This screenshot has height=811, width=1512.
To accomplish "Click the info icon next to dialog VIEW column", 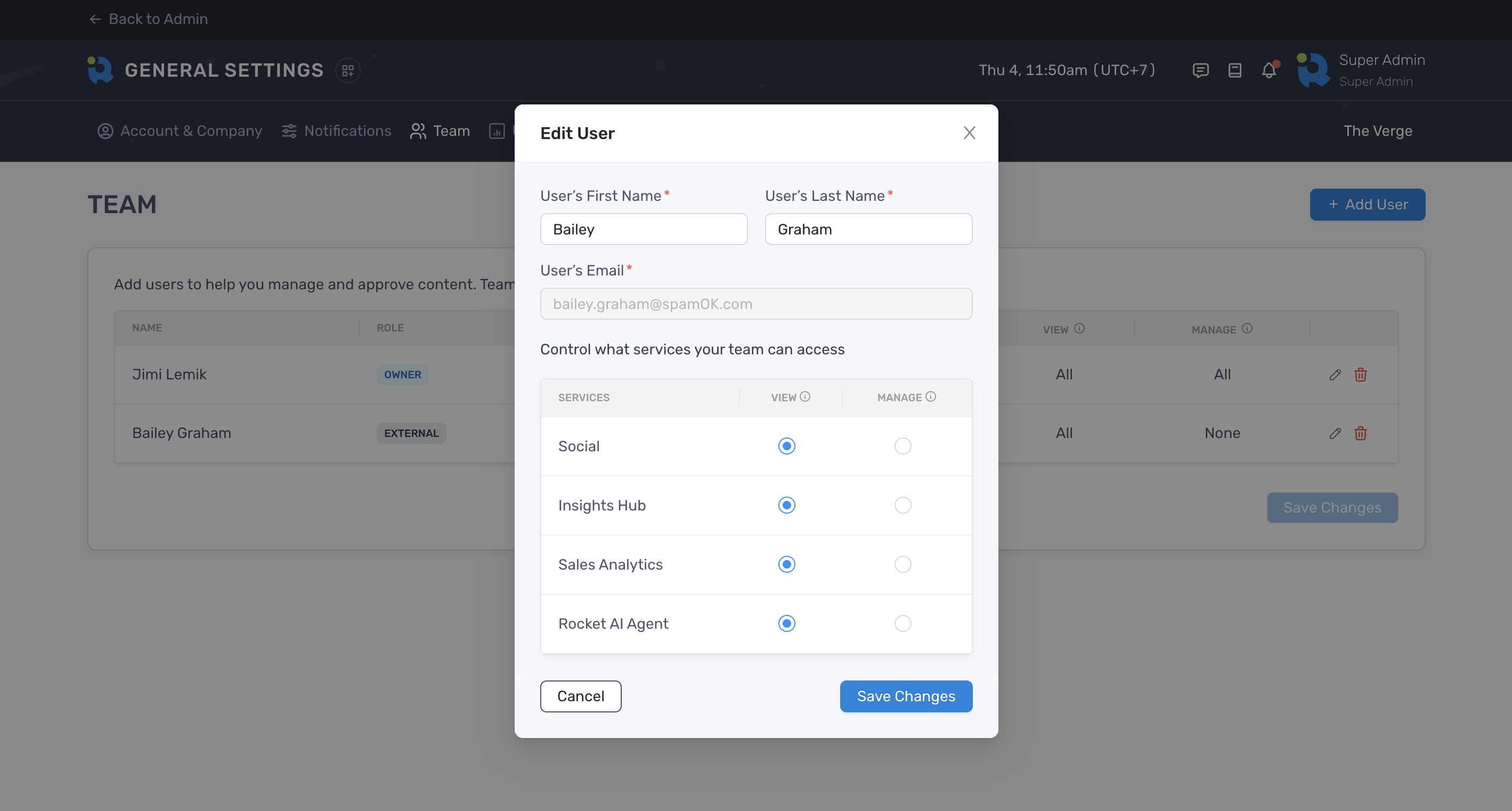I will click(x=806, y=397).
